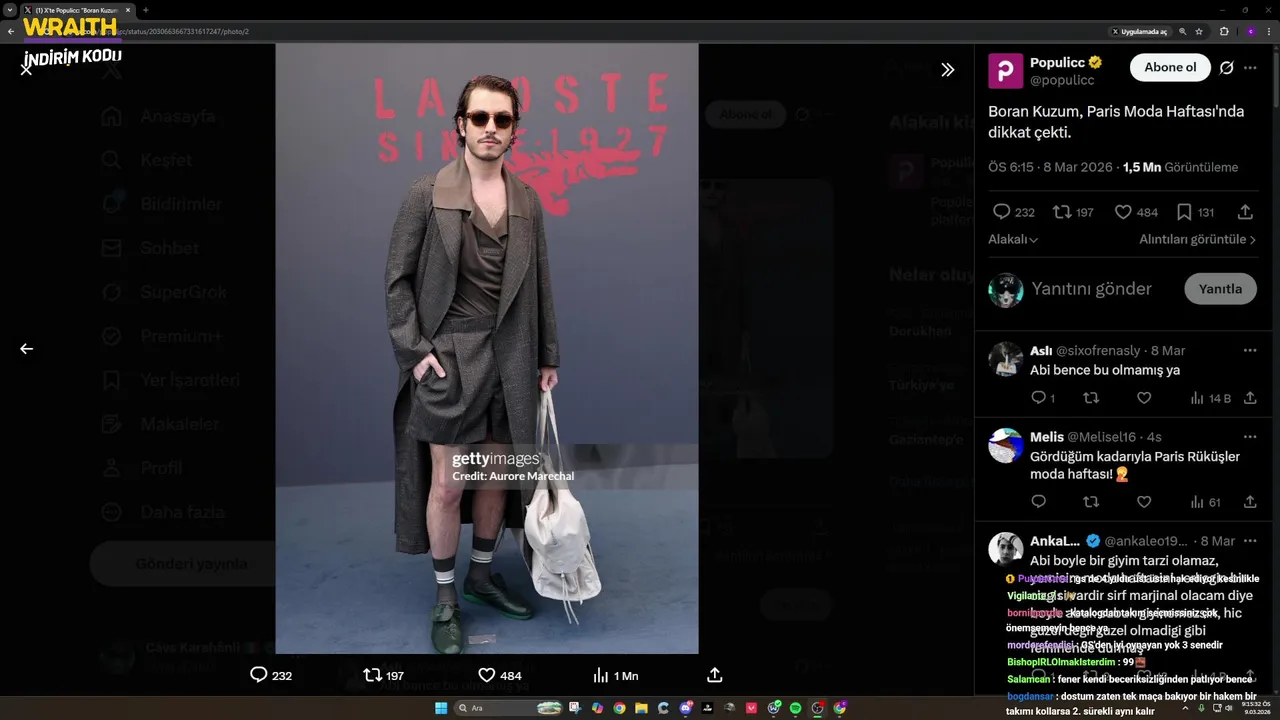The image size is (1280, 720).
Task: Open Alıntıları görüntüle link
Action: 1197,240
